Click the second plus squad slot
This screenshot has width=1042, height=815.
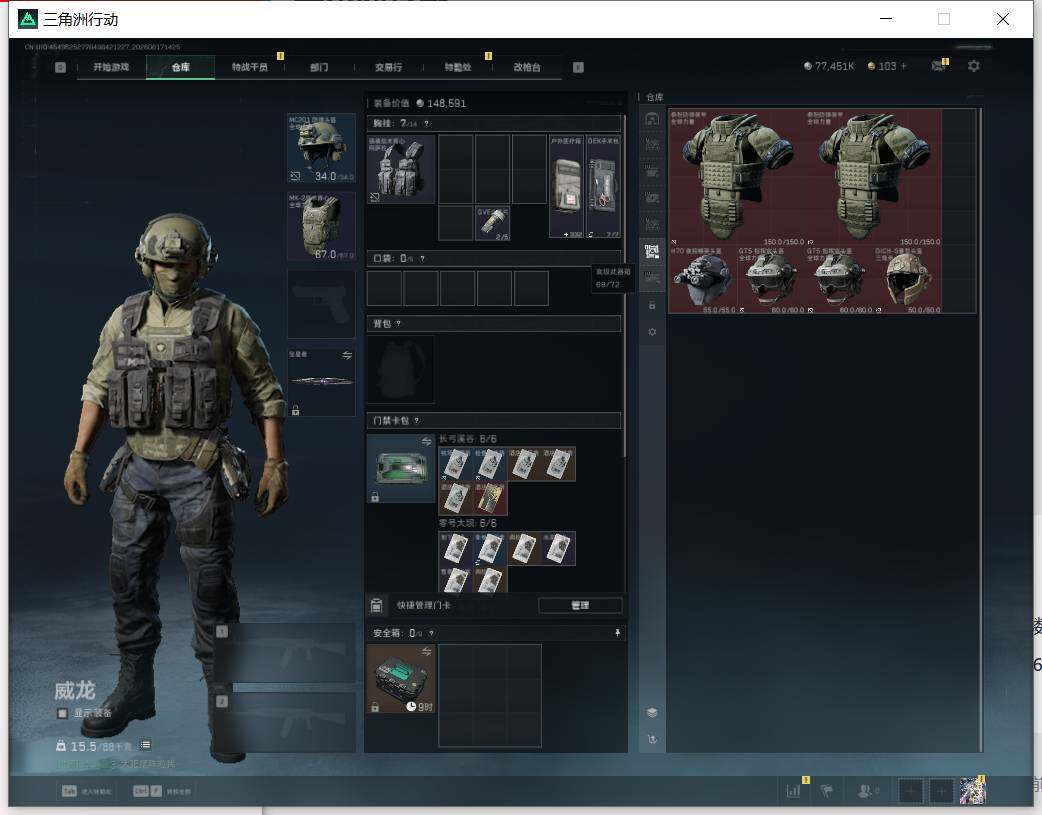941,791
